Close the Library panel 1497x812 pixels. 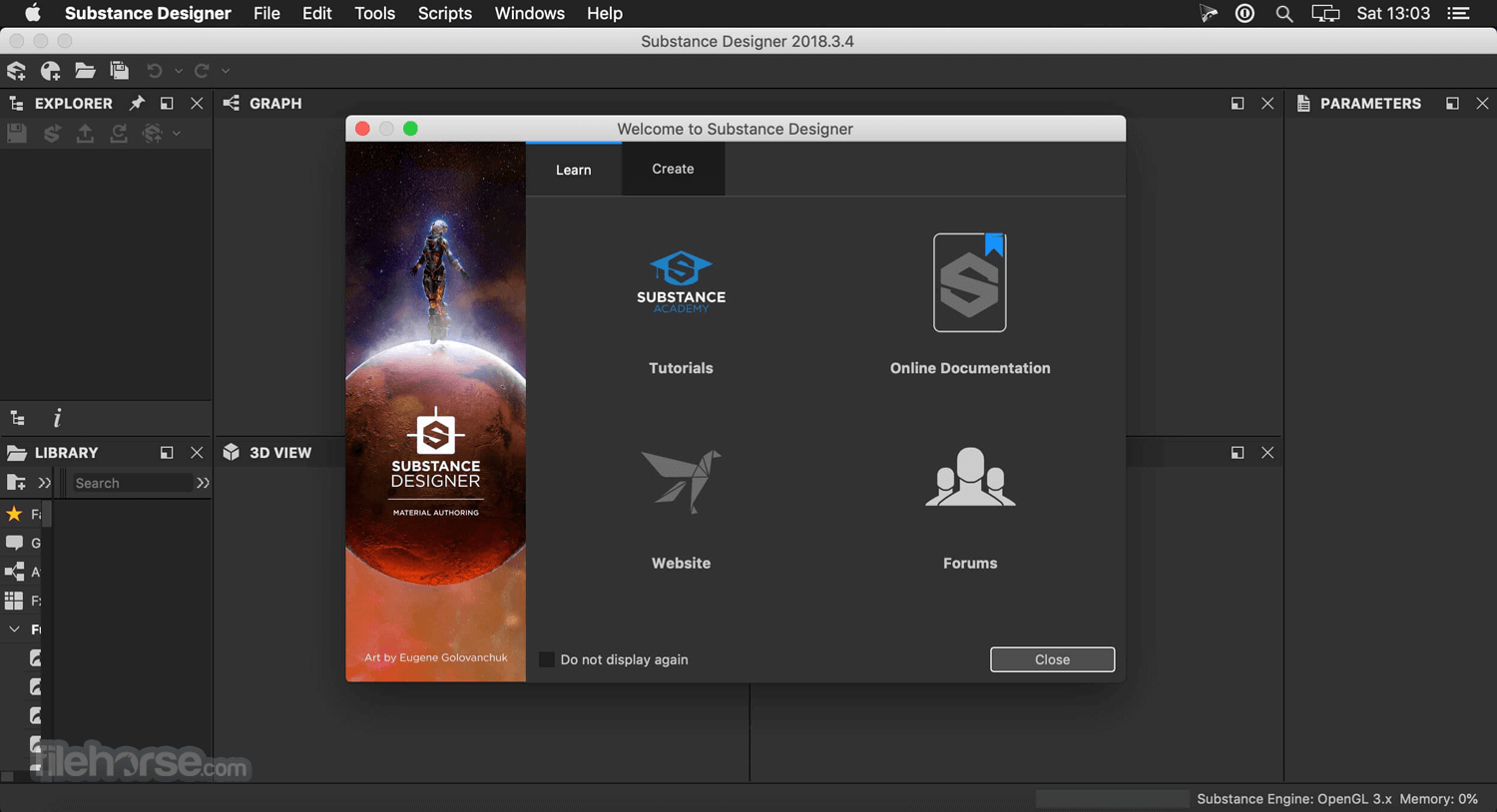pos(197,452)
